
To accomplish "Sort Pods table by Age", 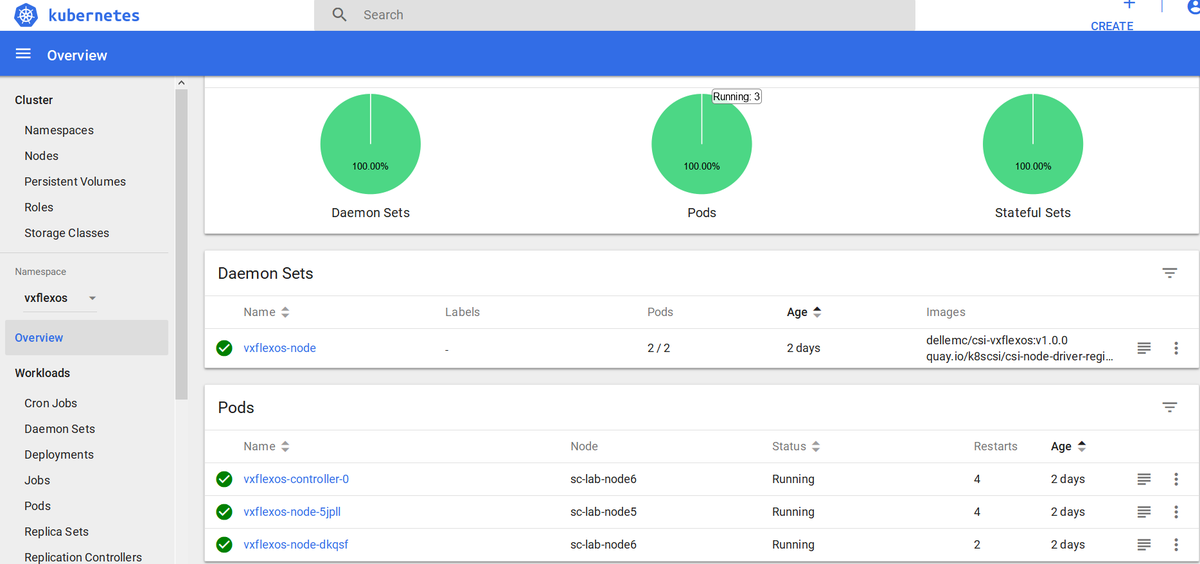I will (x=1068, y=446).
